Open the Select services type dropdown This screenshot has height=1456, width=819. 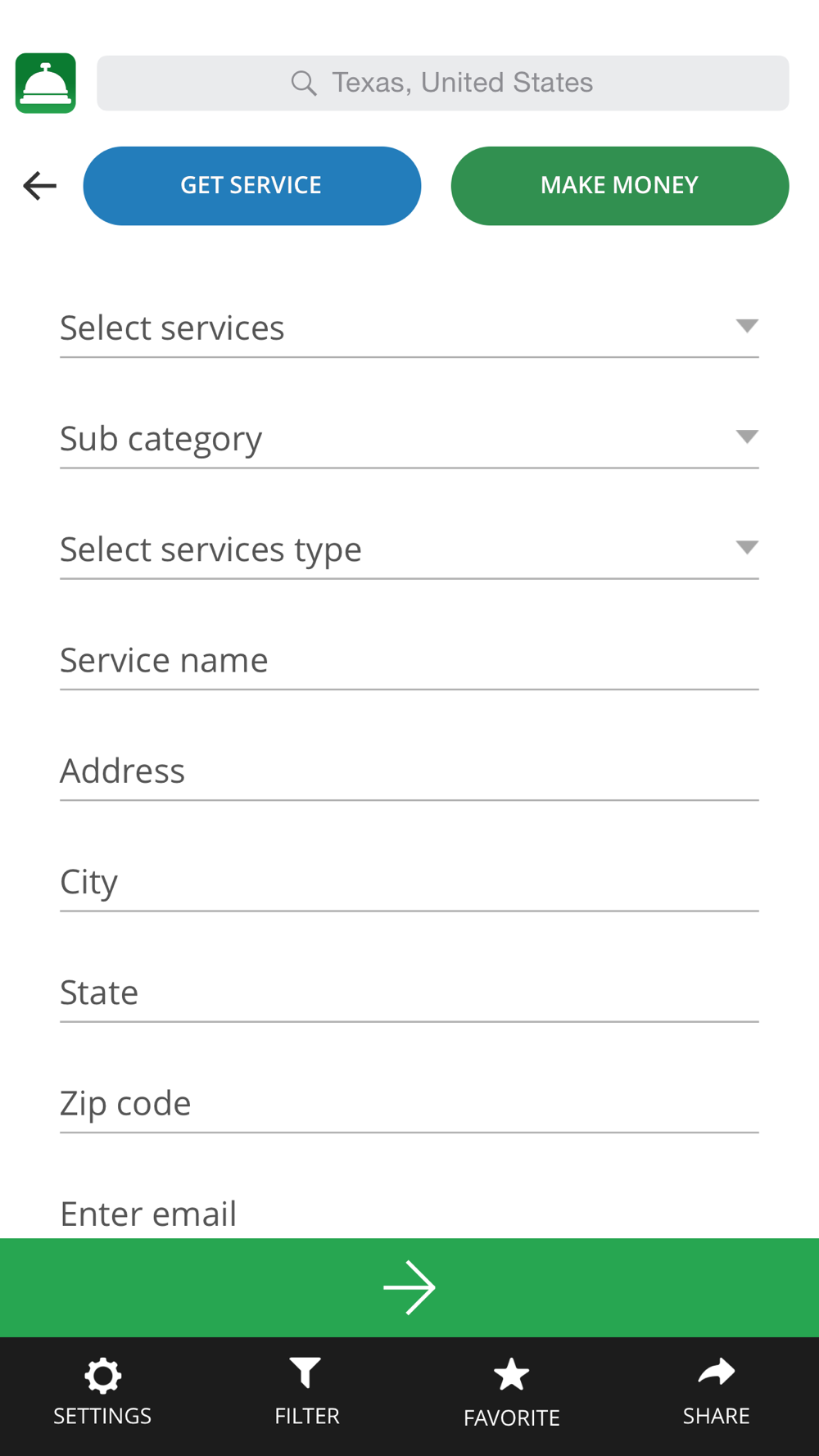pyautogui.click(x=409, y=549)
